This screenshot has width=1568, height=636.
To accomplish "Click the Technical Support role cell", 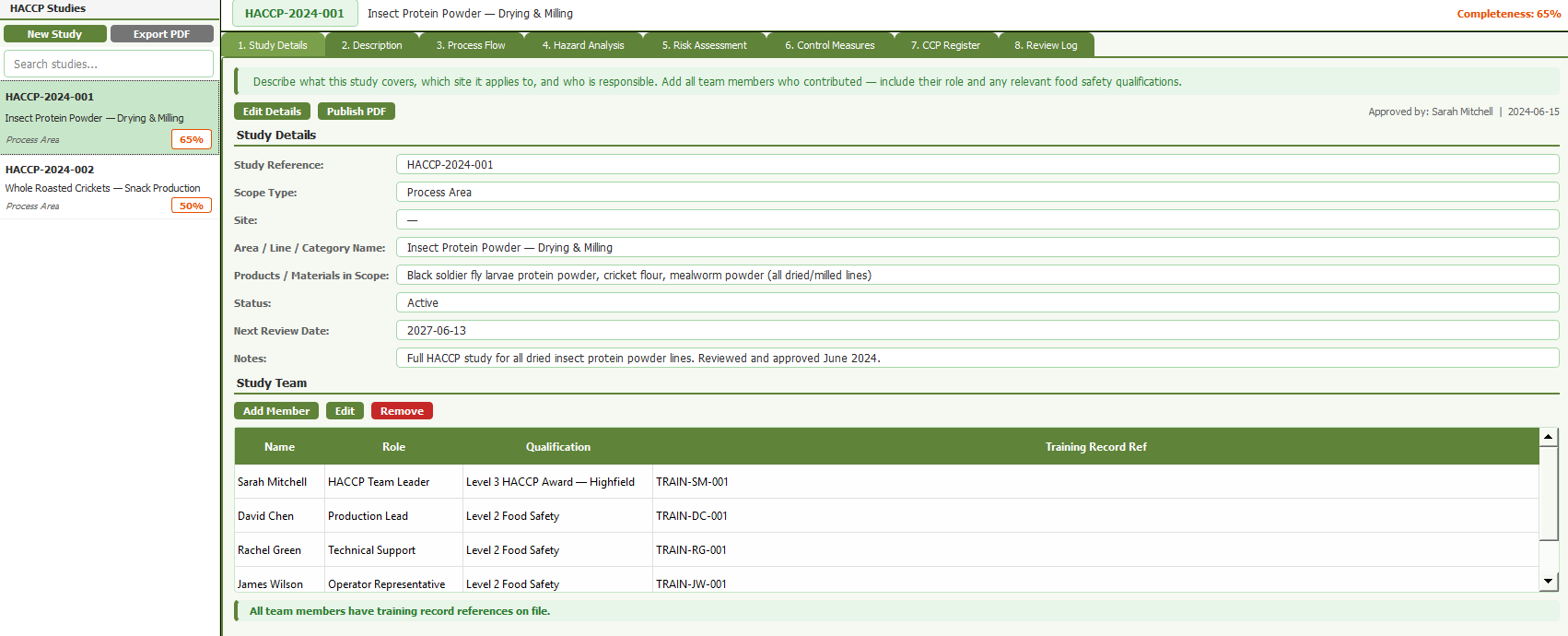I will 393,549.
